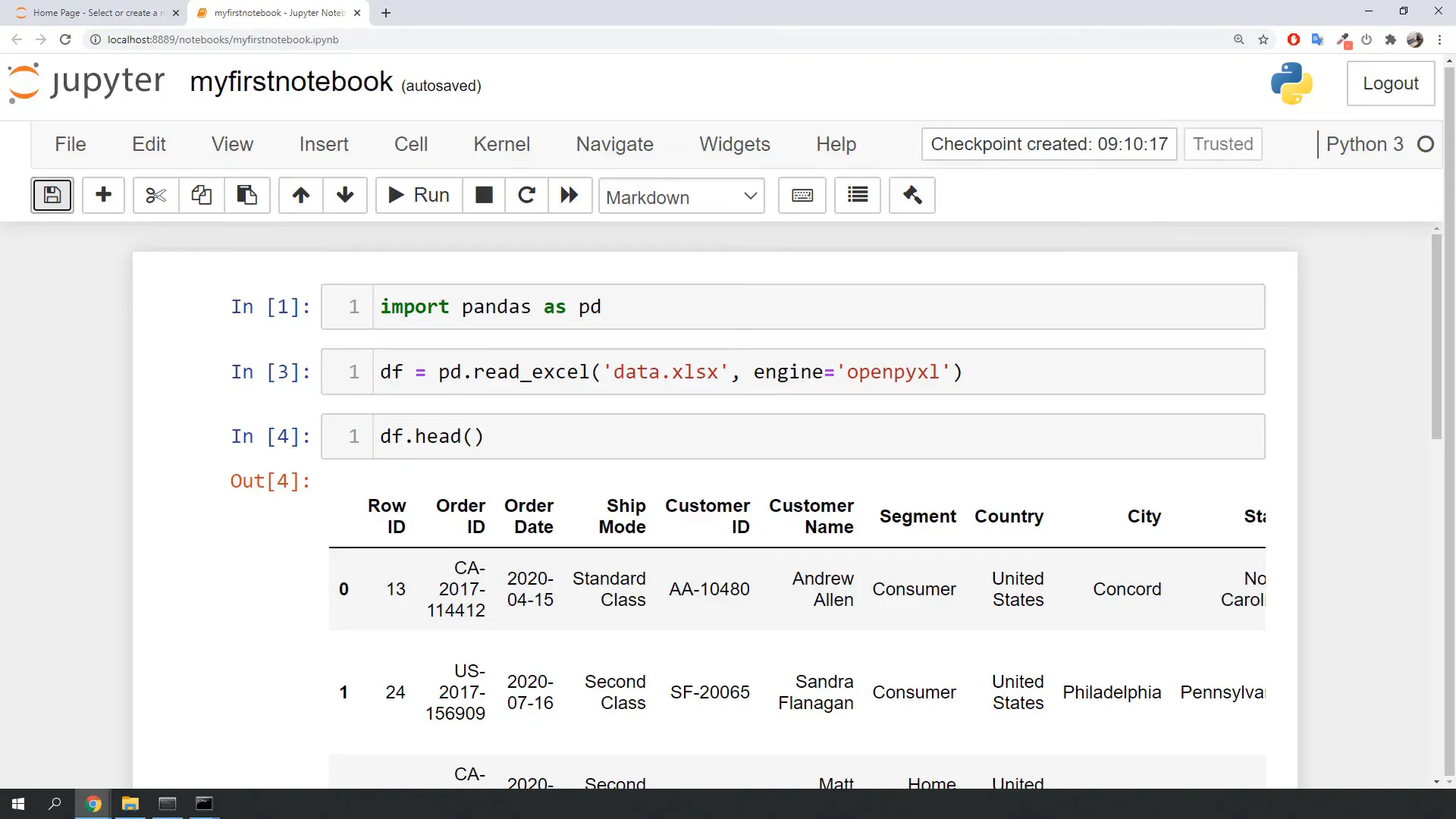The width and height of the screenshot is (1456, 819).
Task: Click the Trusted notebook button
Action: pos(1222,144)
